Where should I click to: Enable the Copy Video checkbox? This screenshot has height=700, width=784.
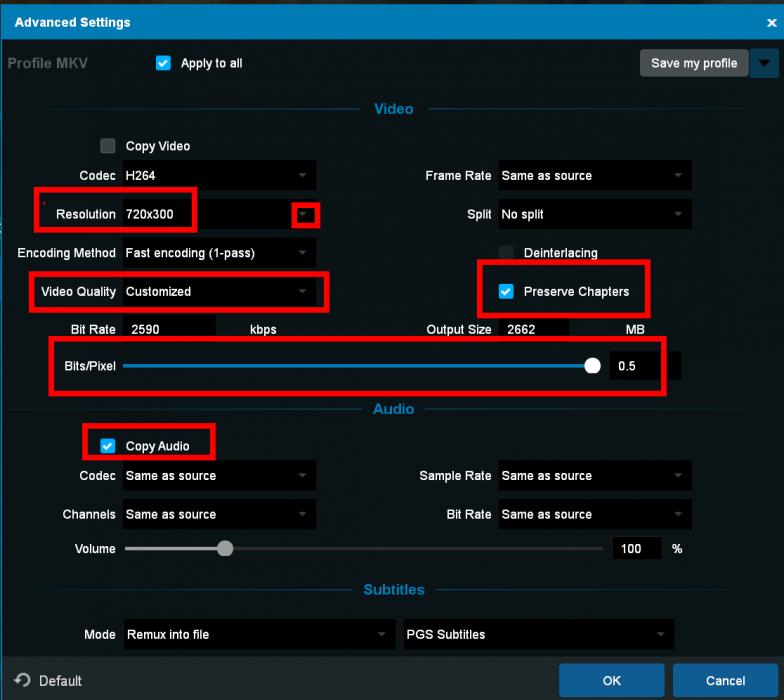[x=108, y=146]
